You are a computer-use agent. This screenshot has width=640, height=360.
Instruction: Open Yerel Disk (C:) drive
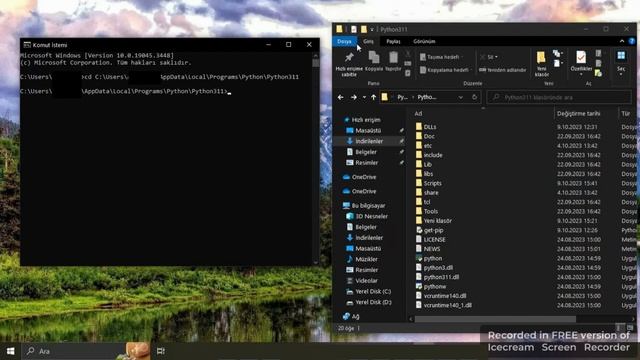point(369,291)
